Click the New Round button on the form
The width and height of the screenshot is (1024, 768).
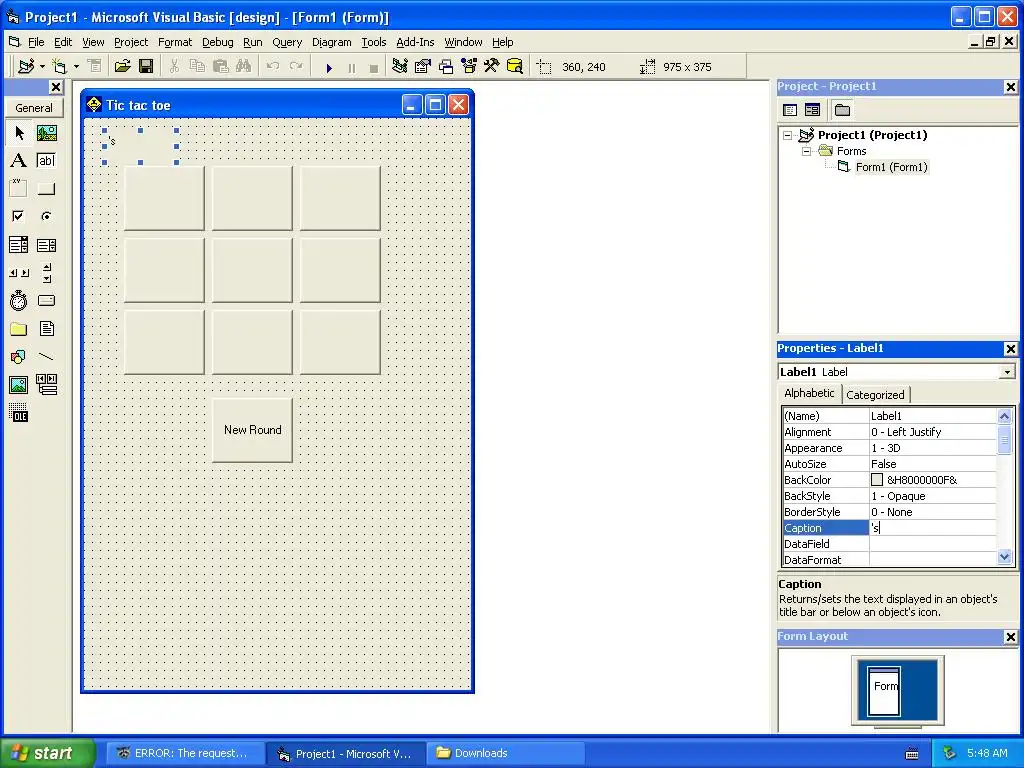252,430
